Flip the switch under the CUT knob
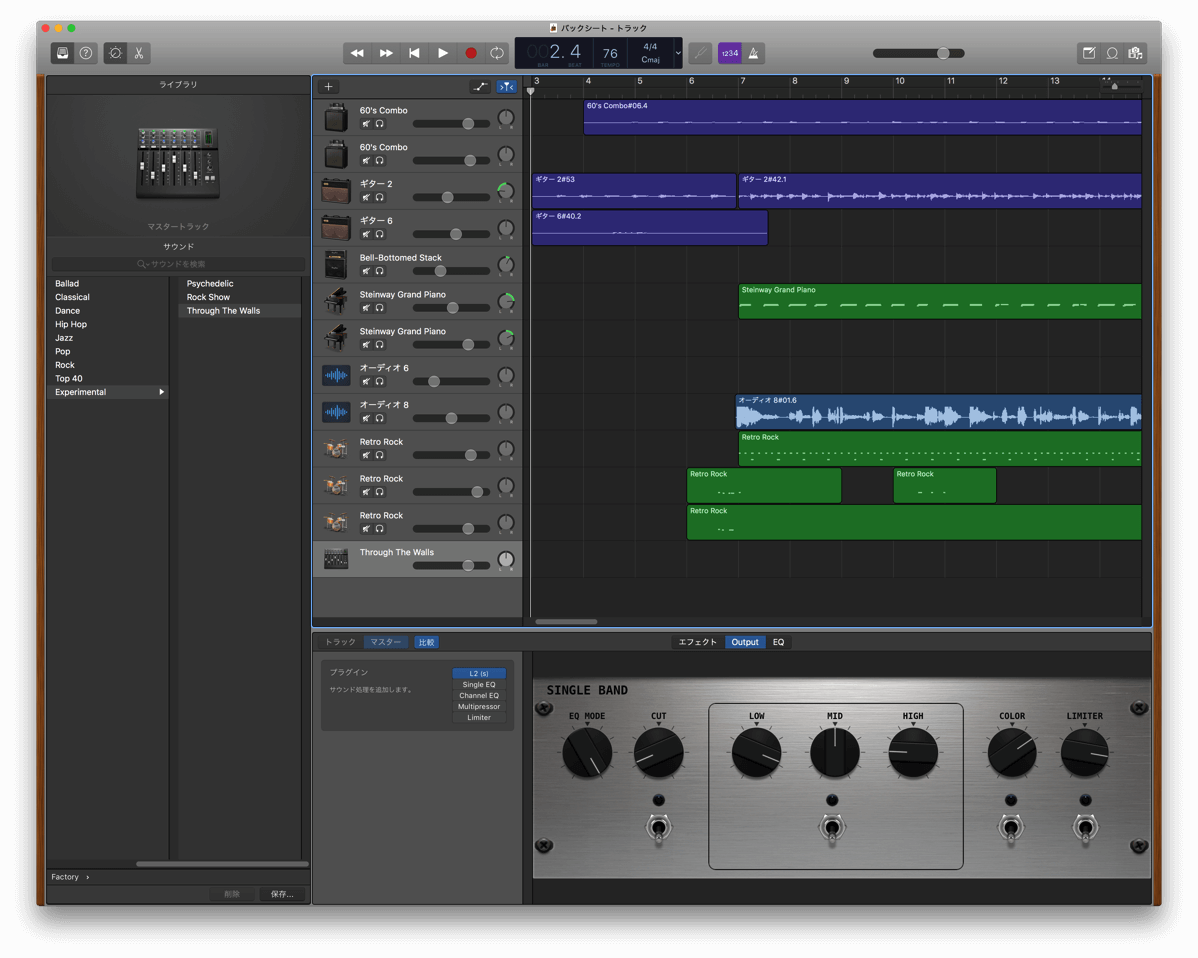 (659, 827)
